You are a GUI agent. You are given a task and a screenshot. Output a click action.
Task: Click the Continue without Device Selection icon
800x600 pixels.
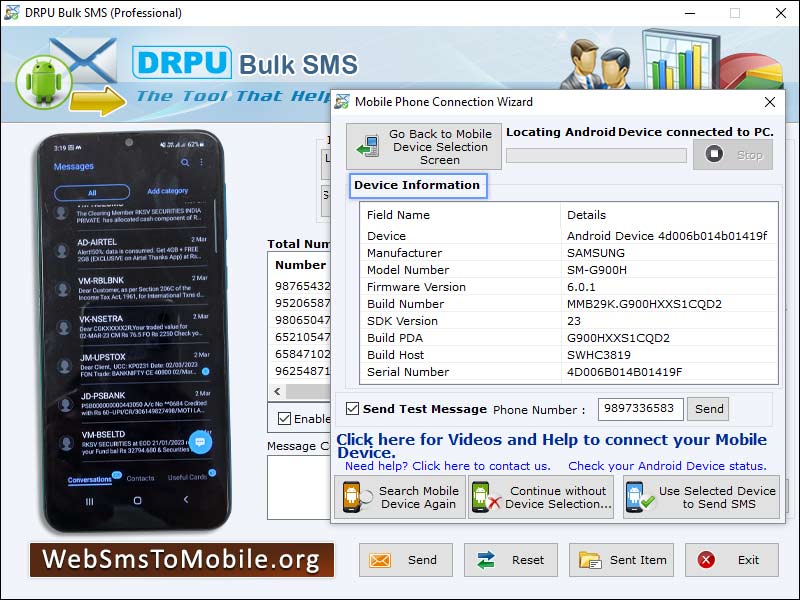tap(485, 497)
